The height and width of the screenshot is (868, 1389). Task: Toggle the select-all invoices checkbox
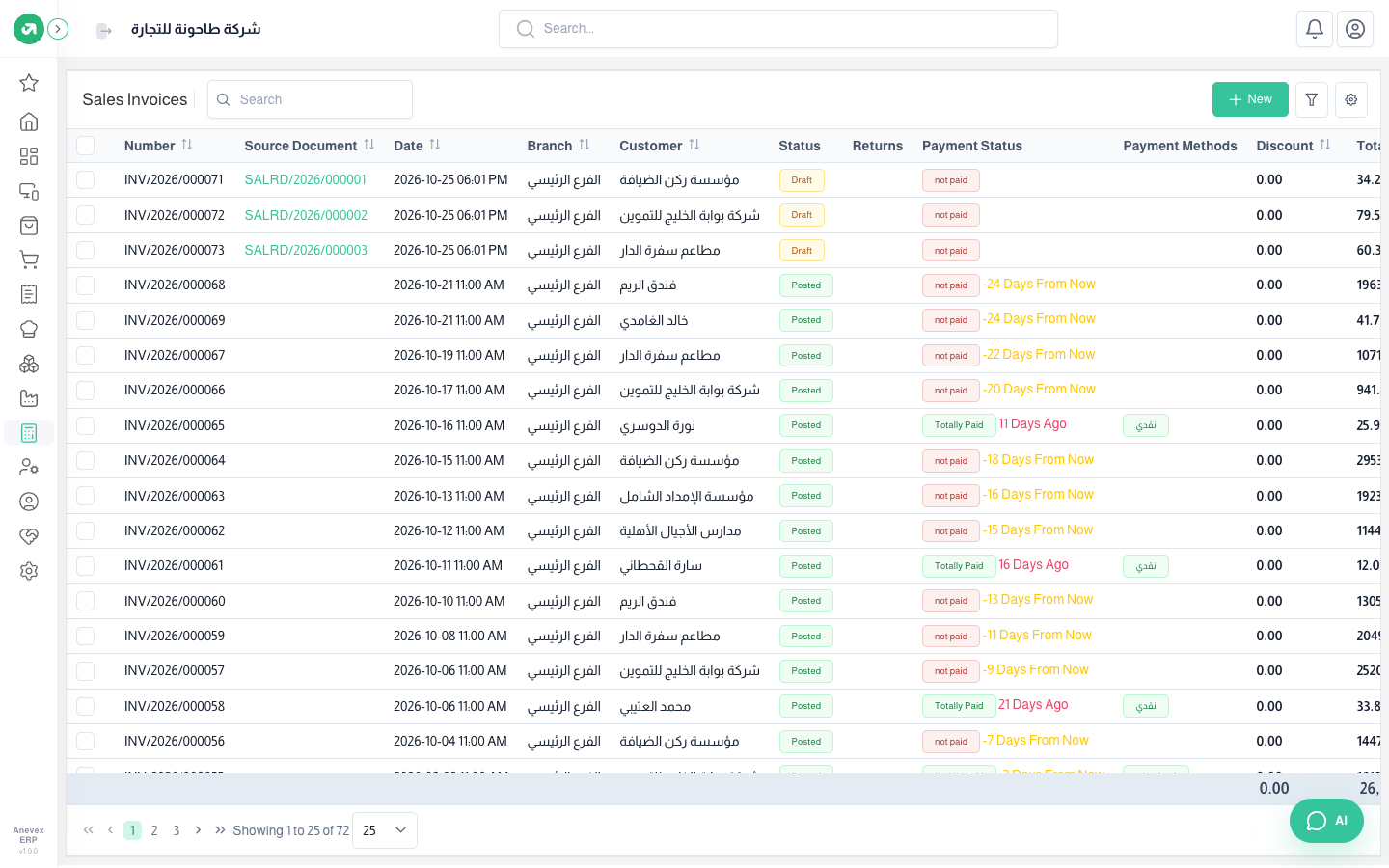click(x=86, y=146)
